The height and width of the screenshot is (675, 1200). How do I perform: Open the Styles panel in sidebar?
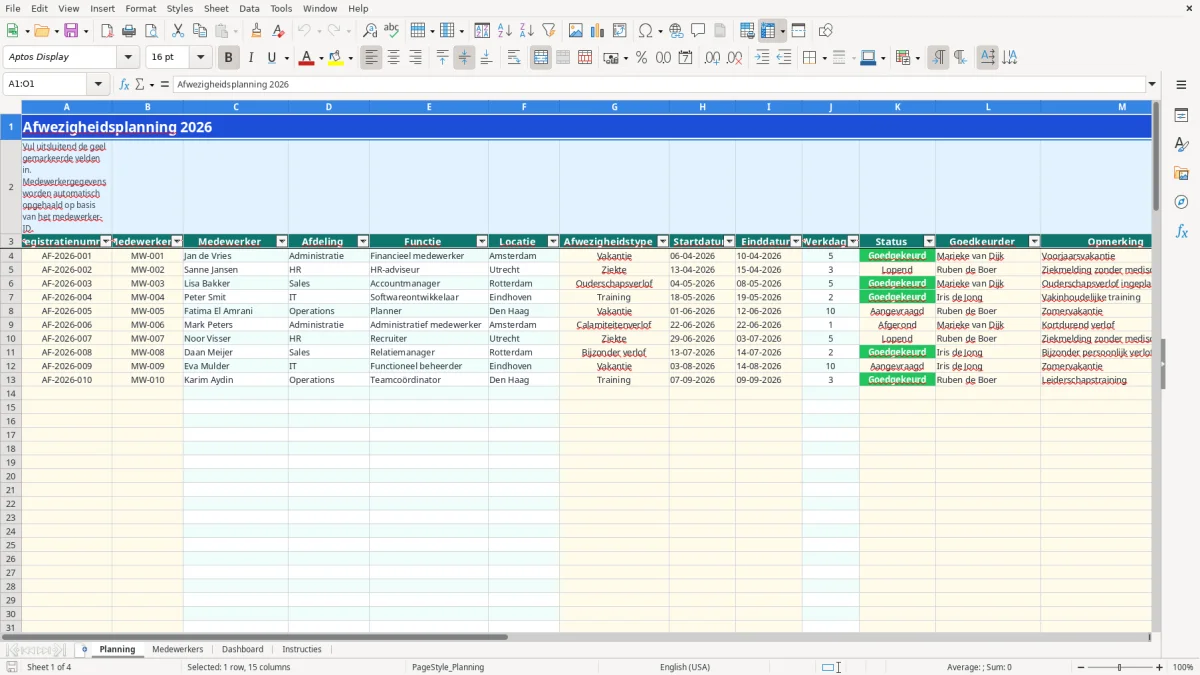click(1181, 145)
